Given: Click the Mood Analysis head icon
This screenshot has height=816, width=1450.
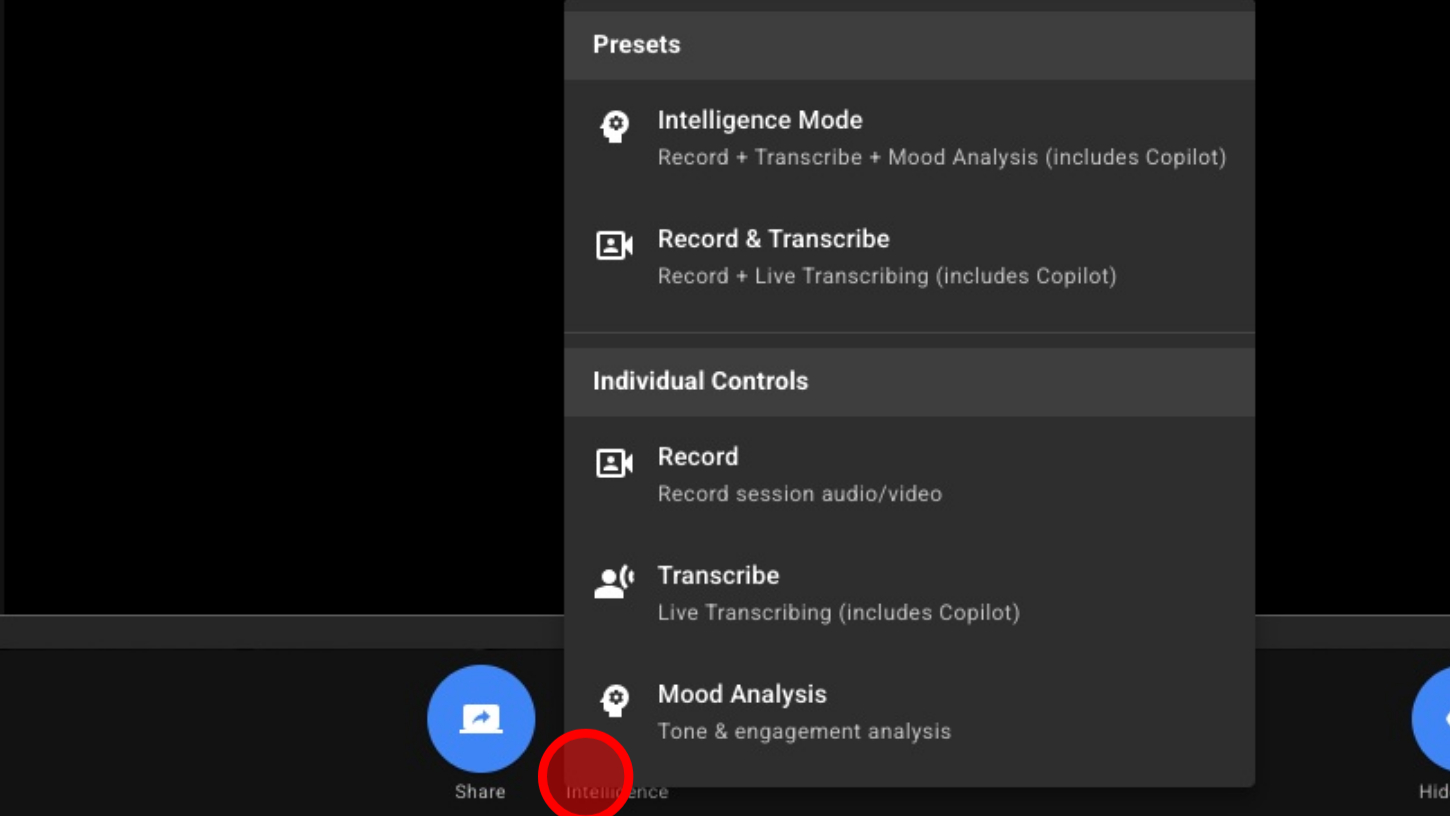Looking at the screenshot, I should (614, 701).
